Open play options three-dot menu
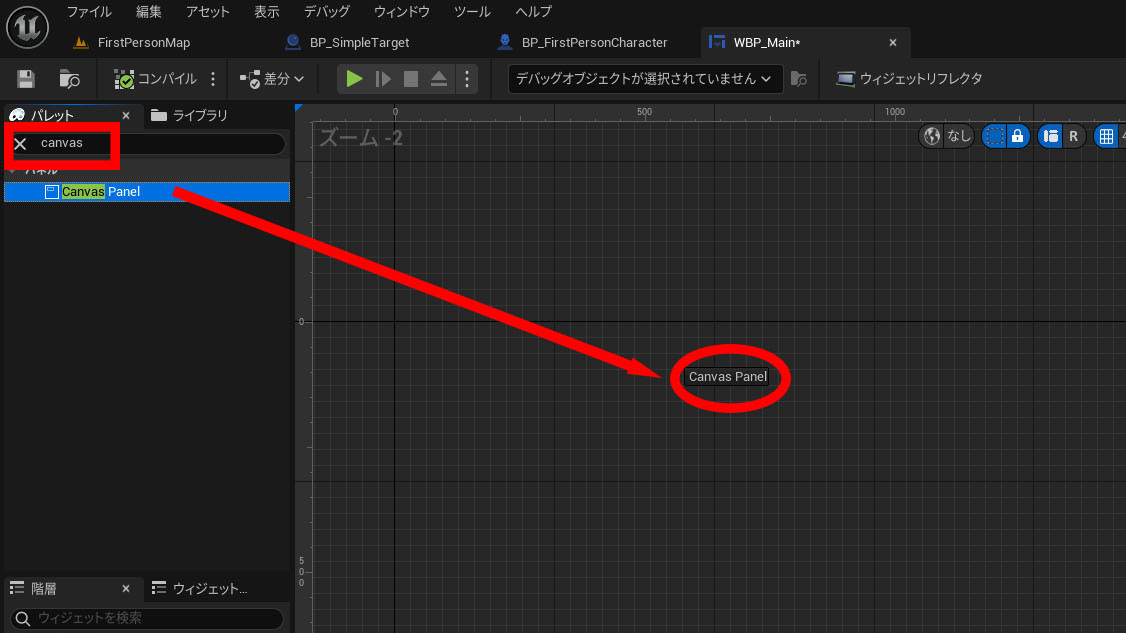1126x633 pixels. [x=467, y=79]
